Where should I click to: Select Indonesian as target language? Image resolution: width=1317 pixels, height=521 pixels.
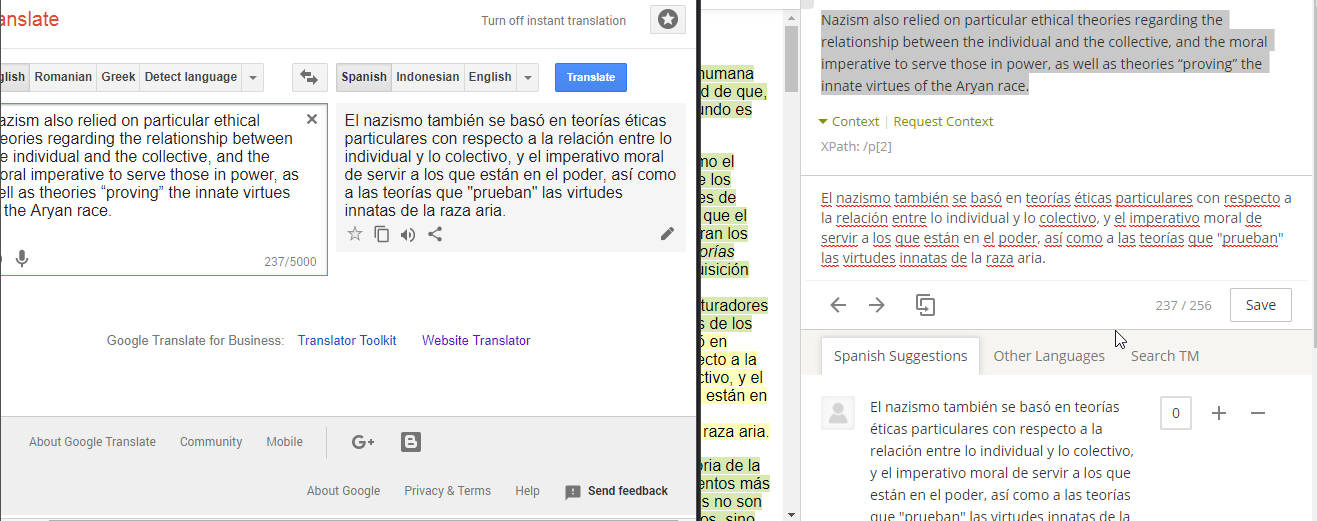coord(428,77)
